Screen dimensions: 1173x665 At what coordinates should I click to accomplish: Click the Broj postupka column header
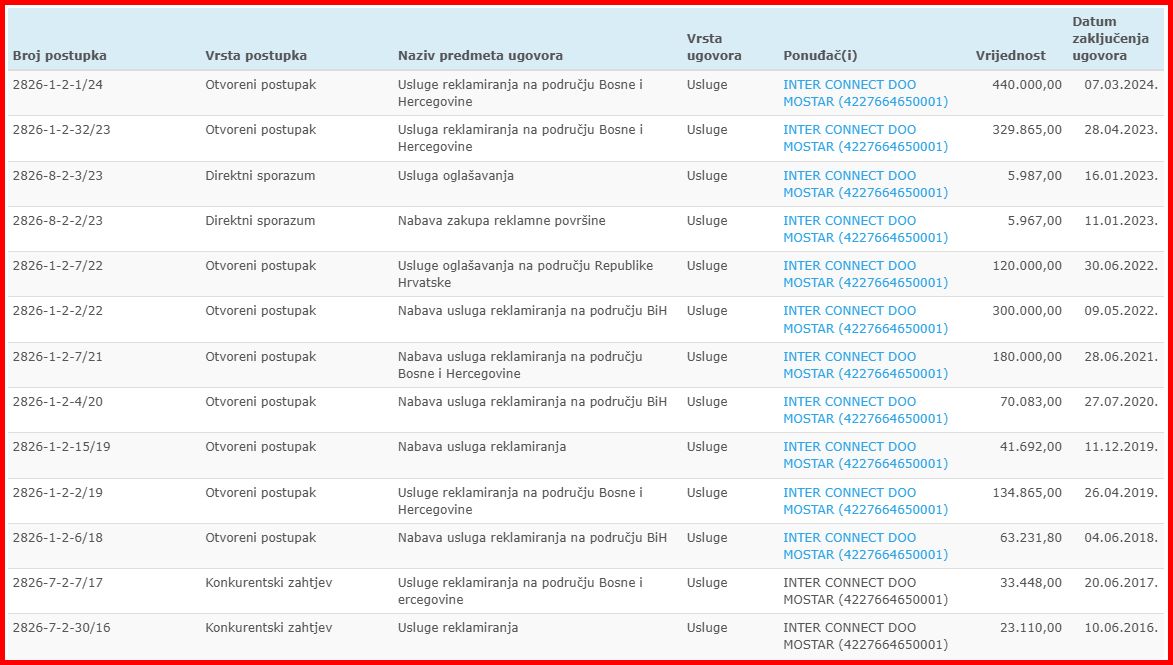60,56
